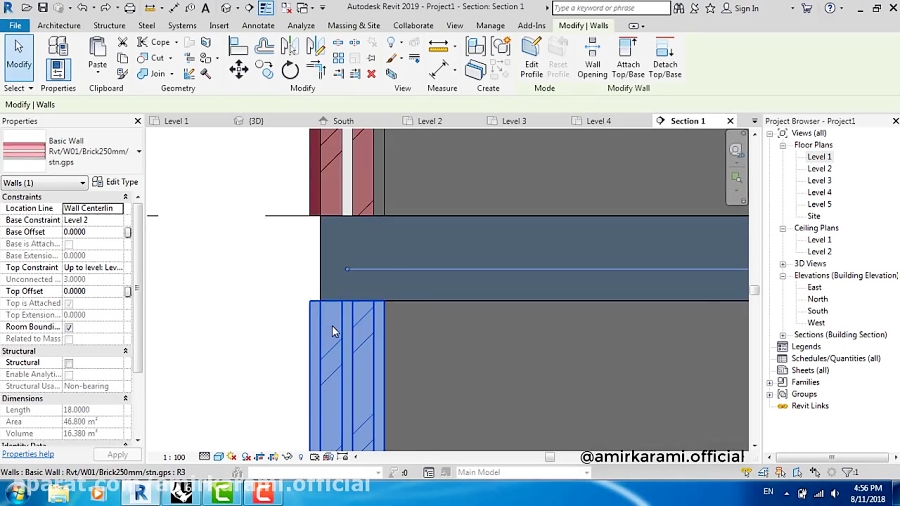900x506 pixels.
Task: Open the wall type selector dropdown
Action: point(138,151)
